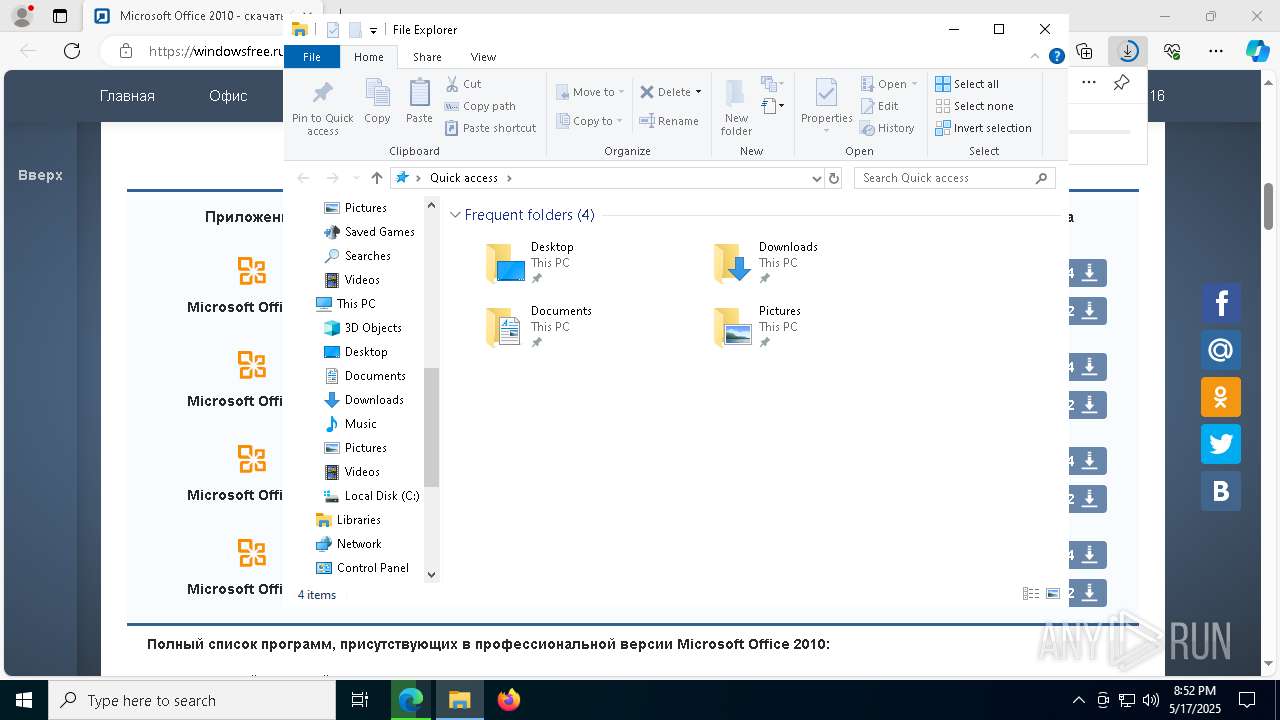This screenshot has height=720, width=1280.
Task: Open Edge downloads toolbar icon
Action: (x=1128, y=51)
